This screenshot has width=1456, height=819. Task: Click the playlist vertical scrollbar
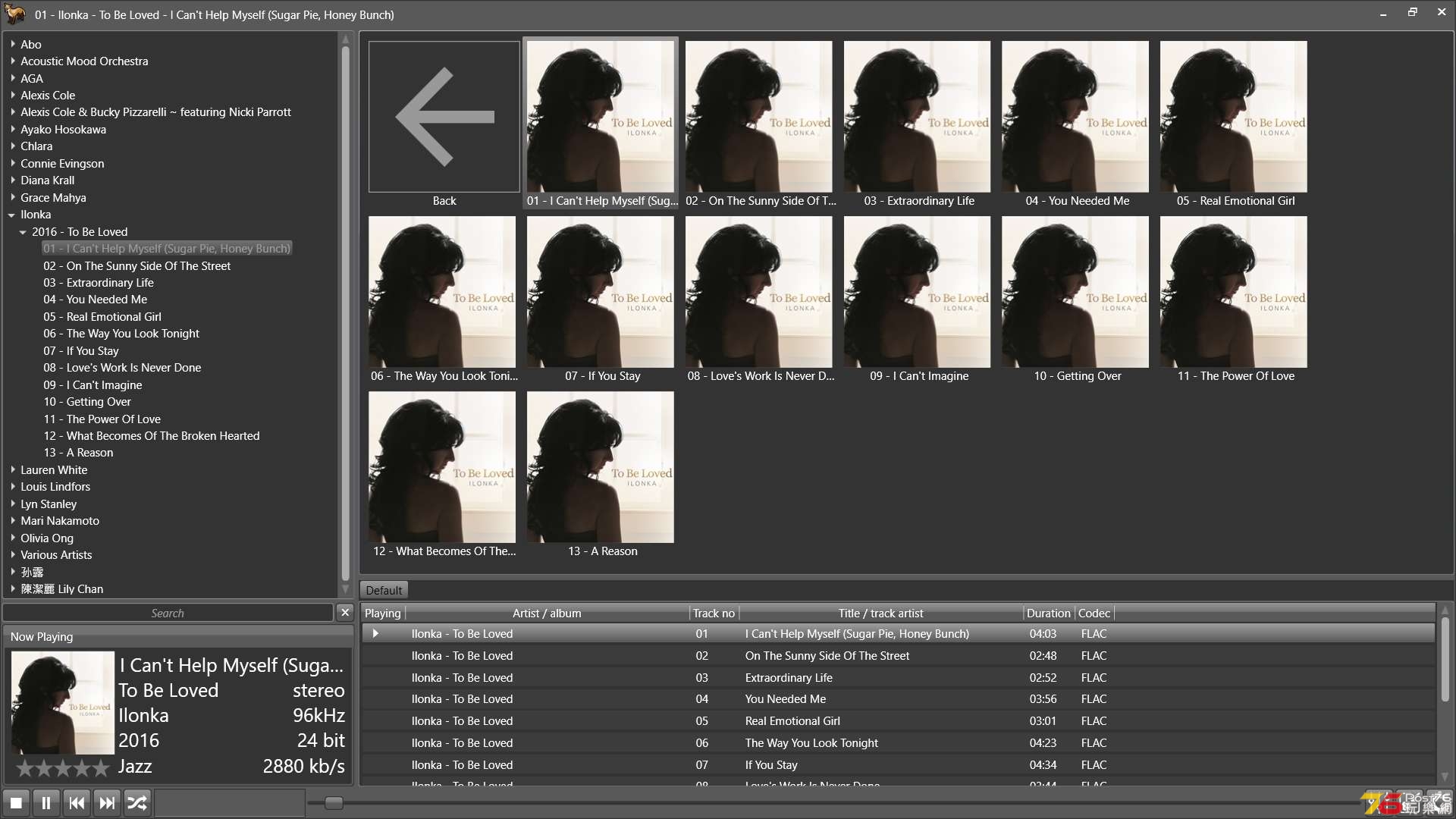[x=1445, y=659]
